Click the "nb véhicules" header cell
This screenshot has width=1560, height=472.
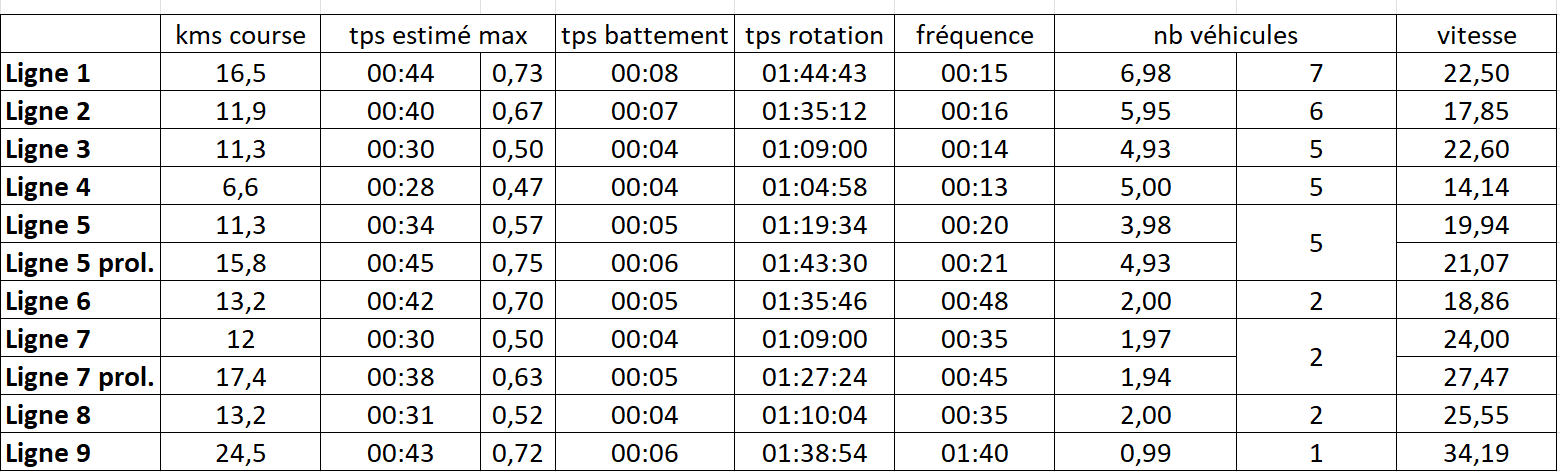pos(1225,36)
